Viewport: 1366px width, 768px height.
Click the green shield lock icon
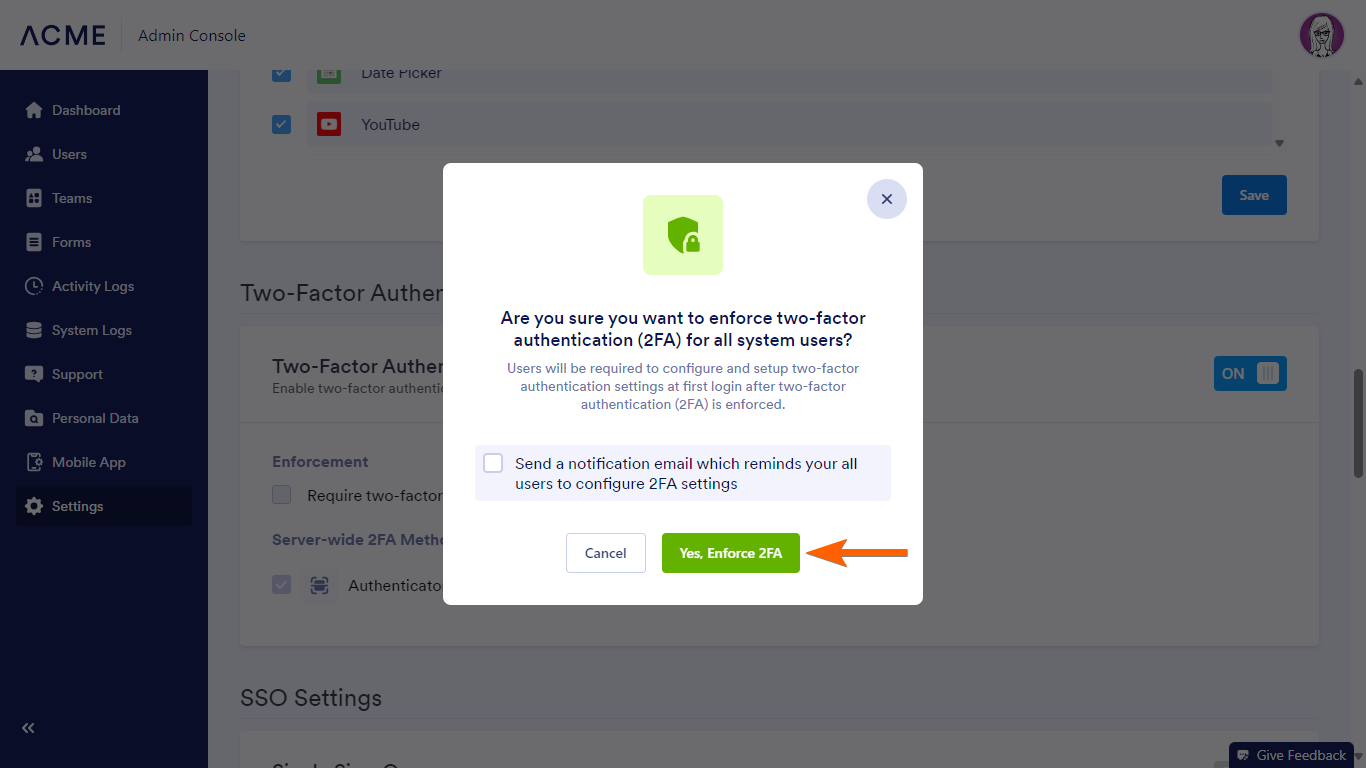pos(683,235)
